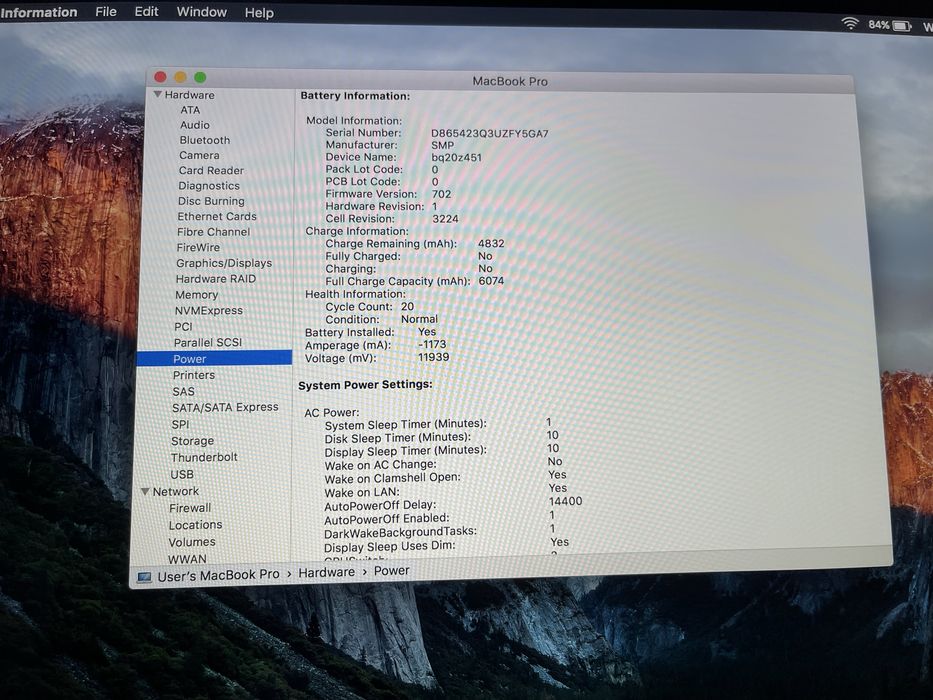This screenshot has width=933, height=700.
Task: Select WWAN under Network
Action: (x=187, y=559)
